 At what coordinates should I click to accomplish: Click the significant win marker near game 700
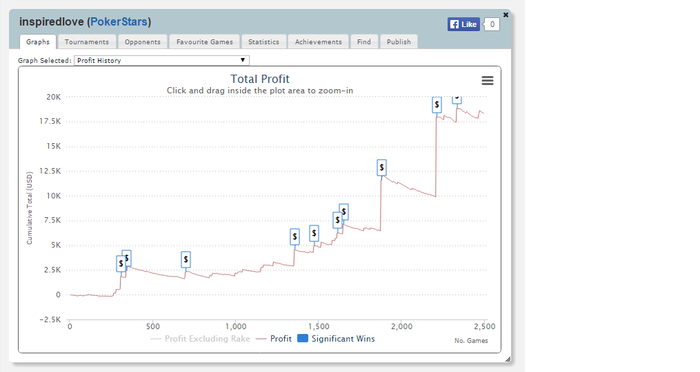(186, 259)
